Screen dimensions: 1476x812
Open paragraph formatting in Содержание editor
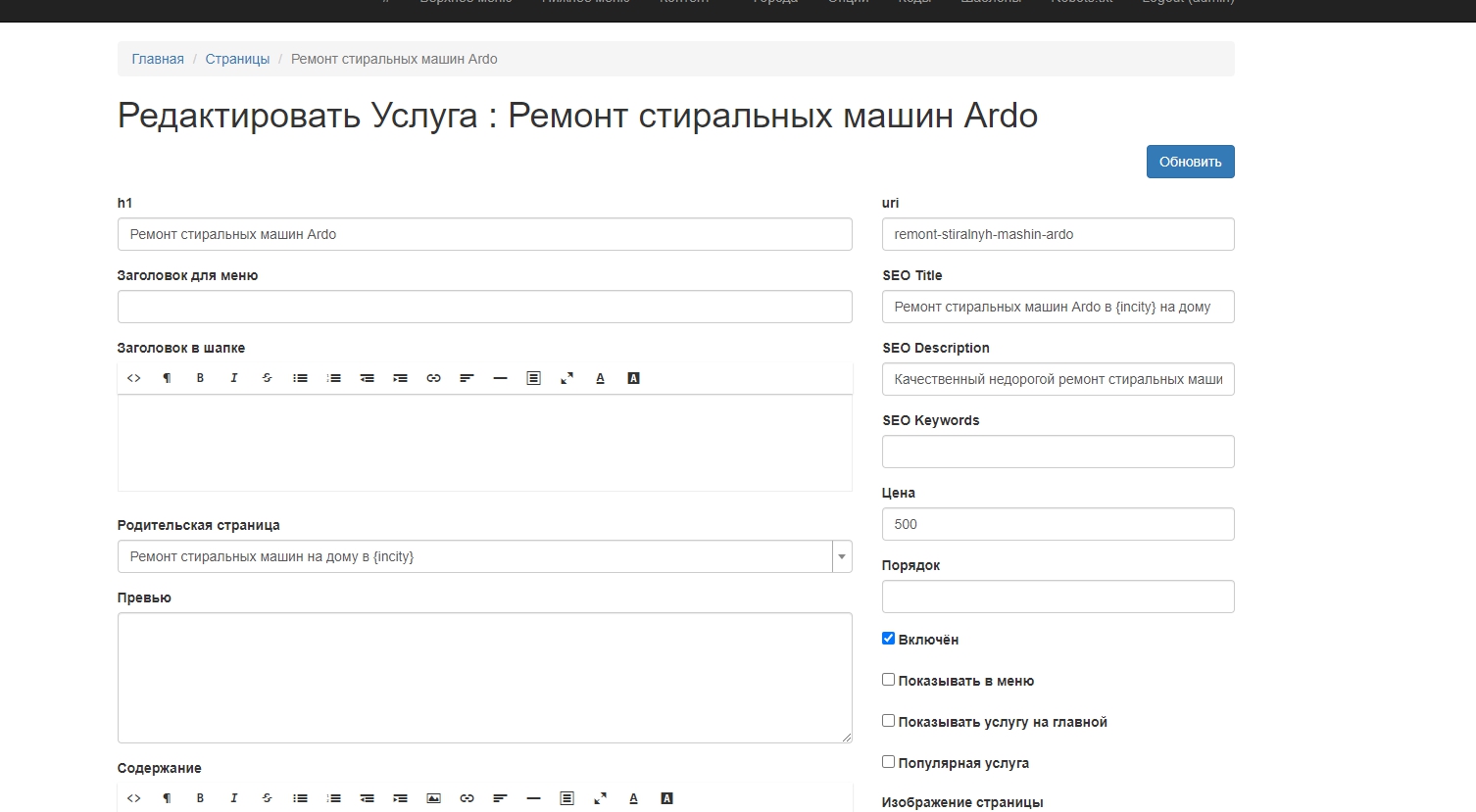click(x=168, y=798)
